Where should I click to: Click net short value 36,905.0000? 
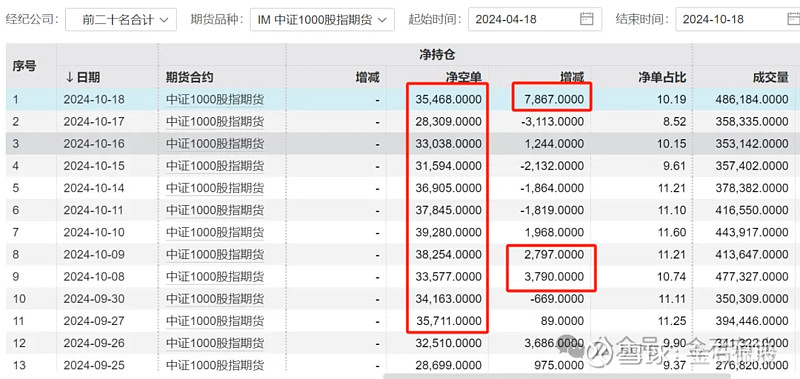[448, 188]
